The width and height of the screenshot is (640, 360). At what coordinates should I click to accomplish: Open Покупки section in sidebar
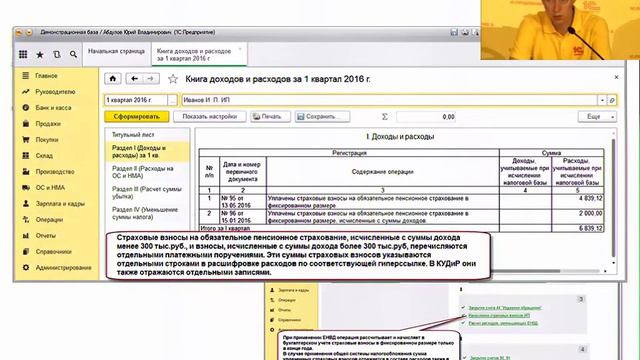(47, 140)
